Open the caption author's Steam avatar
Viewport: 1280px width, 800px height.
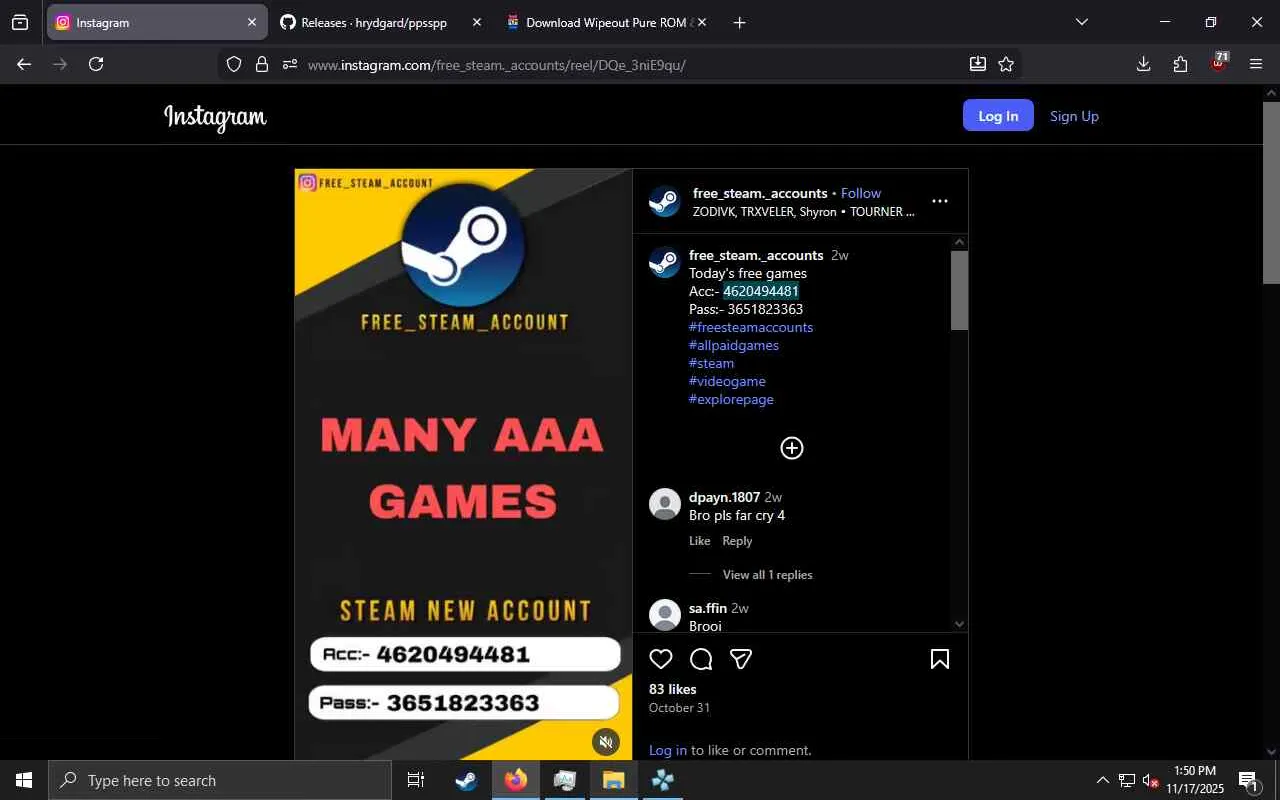pos(665,262)
